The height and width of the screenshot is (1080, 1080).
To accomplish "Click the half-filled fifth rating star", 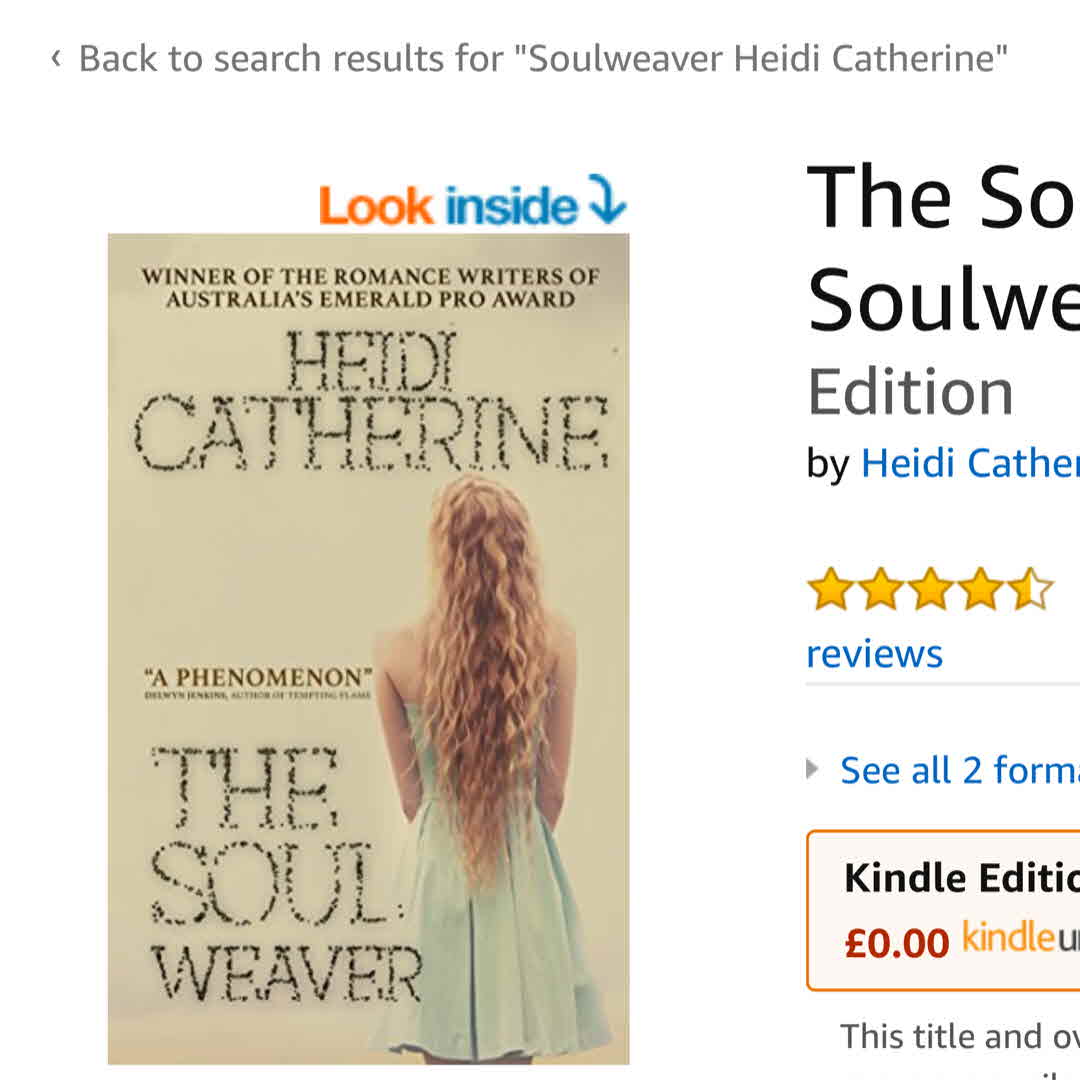I will [x=1032, y=589].
